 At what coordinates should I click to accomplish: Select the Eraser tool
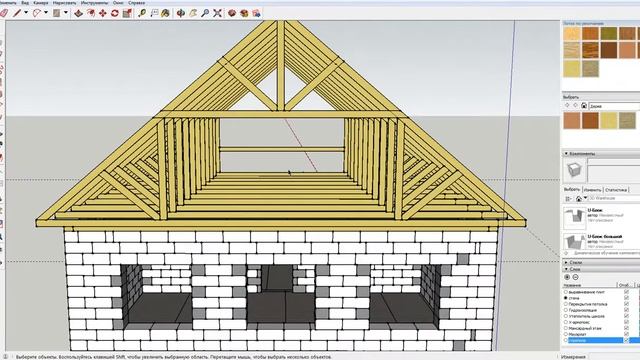pos(4,13)
